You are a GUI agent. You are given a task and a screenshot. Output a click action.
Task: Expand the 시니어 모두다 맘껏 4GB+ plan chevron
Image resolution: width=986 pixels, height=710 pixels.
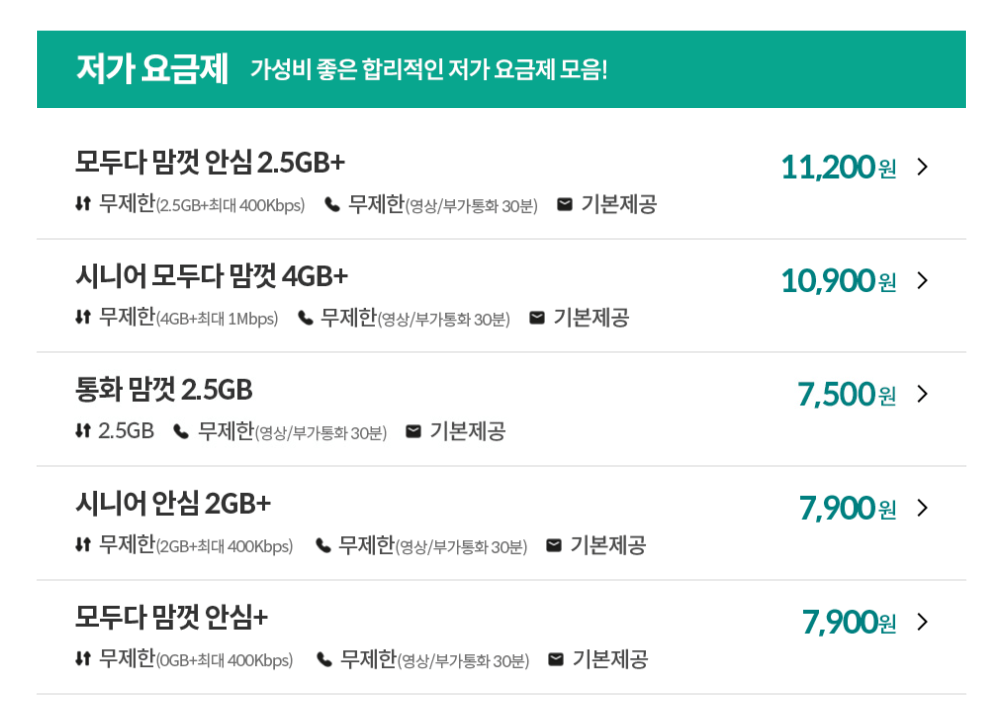pos(921,281)
